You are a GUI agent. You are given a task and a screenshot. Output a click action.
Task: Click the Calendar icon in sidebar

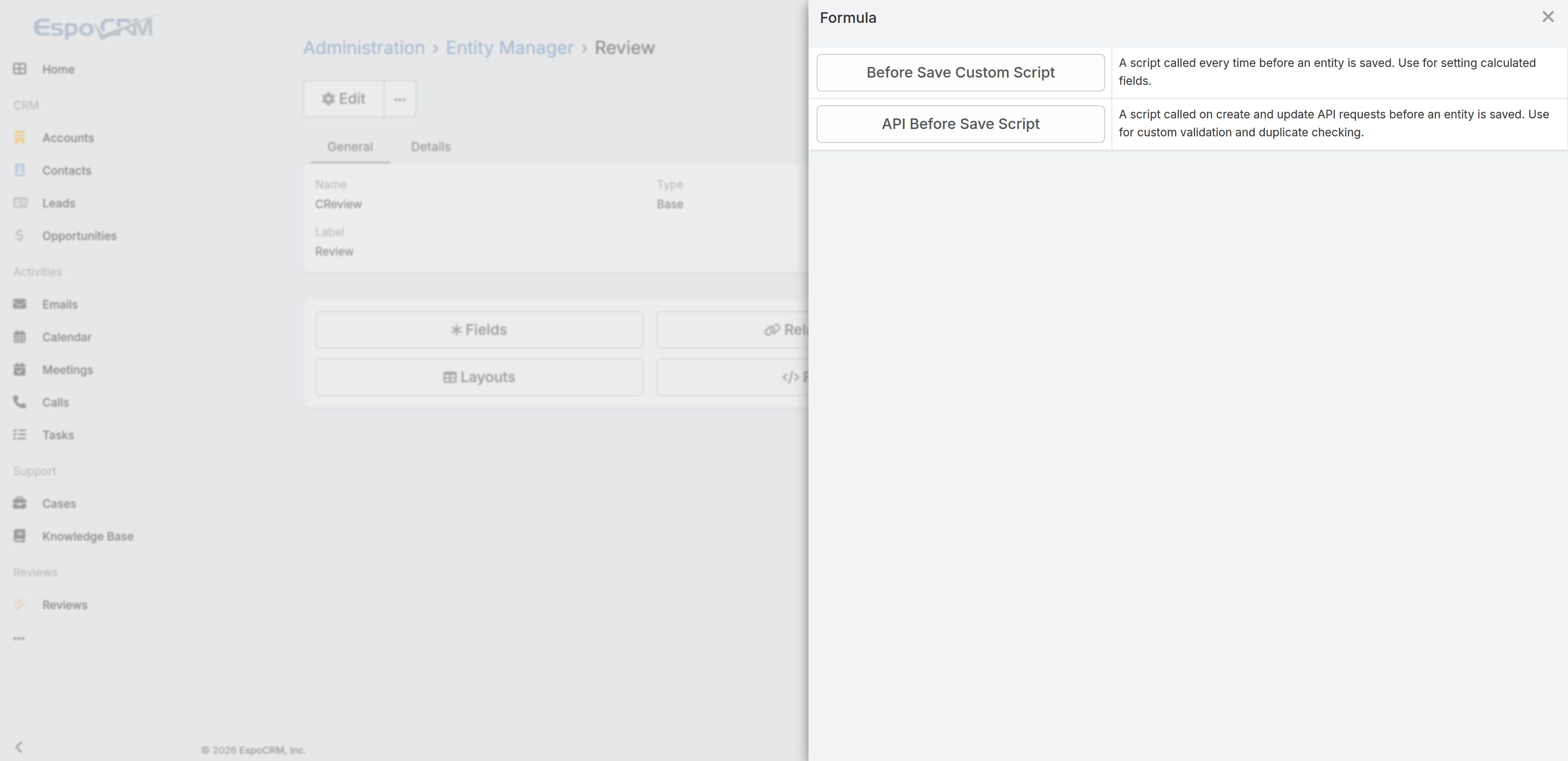tap(20, 337)
